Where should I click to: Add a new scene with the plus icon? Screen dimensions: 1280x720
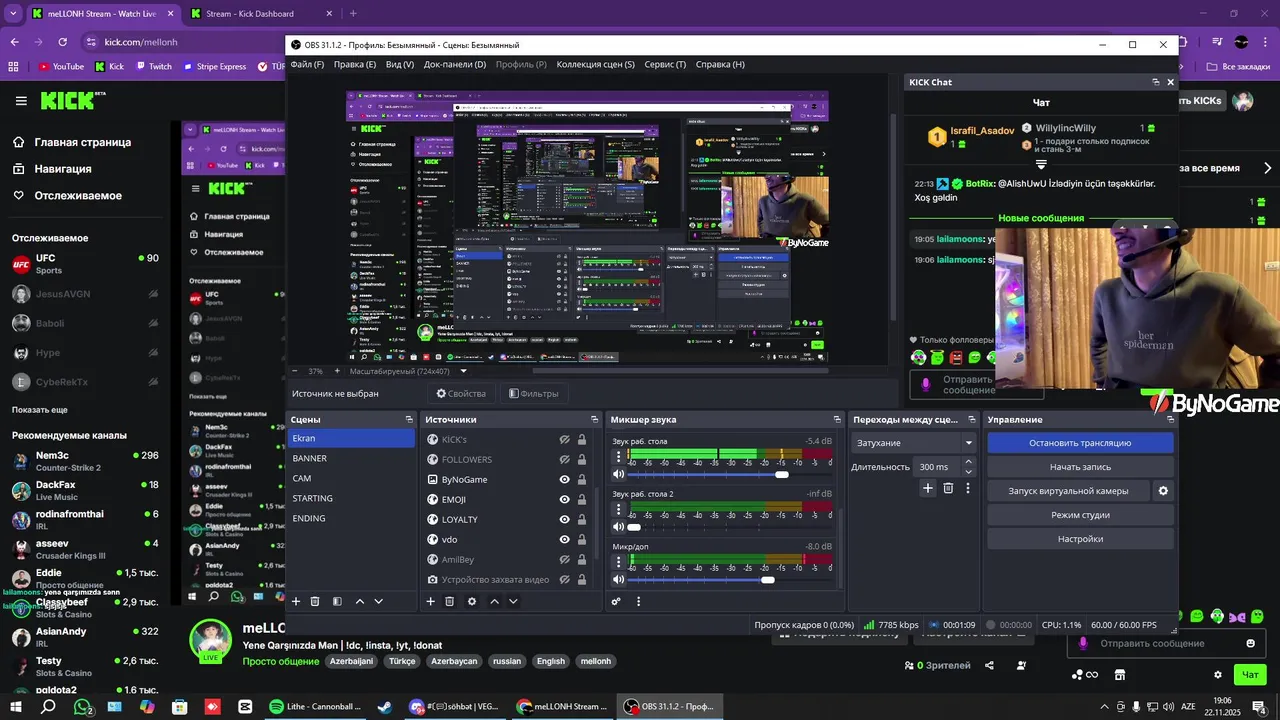pos(296,601)
